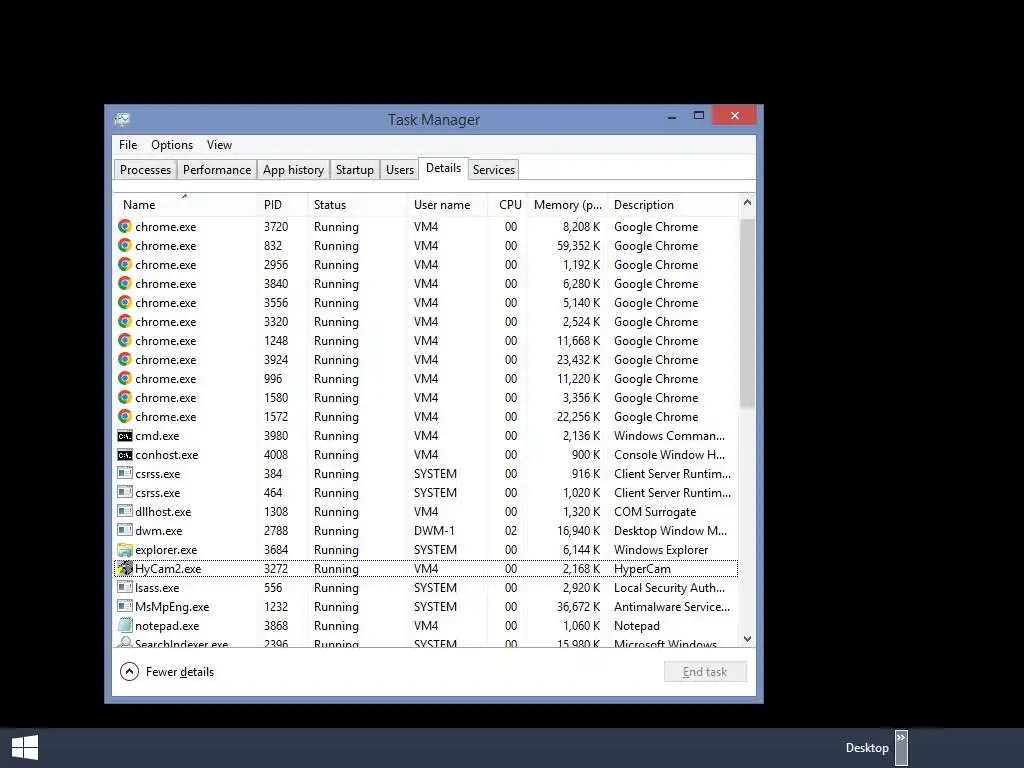Select the conhost.exe process name
Screen dimensions: 1024x768
[x=167, y=455]
